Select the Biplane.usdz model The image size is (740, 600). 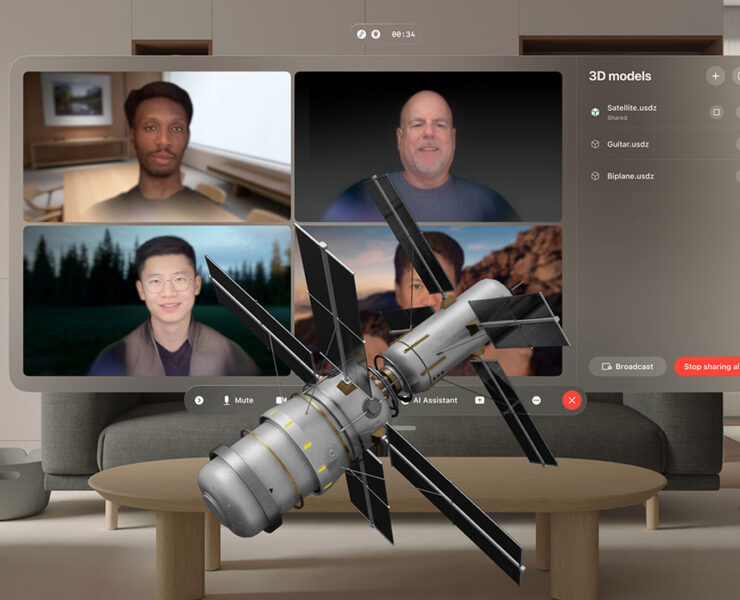[663, 176]
